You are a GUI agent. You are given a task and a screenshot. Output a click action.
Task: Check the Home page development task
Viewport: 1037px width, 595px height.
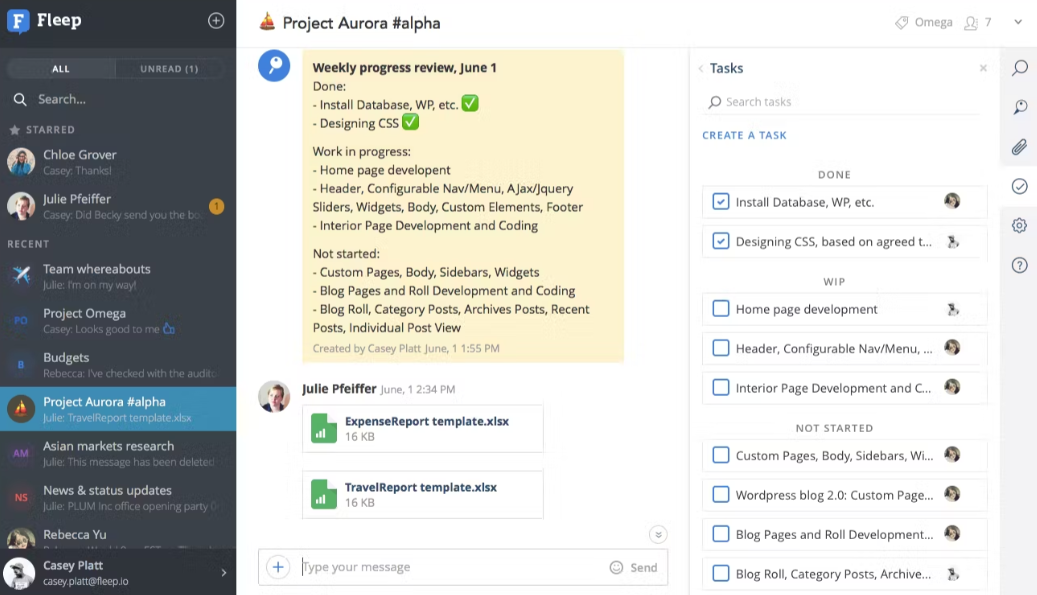pyautogui.click(x=721, y=309)
